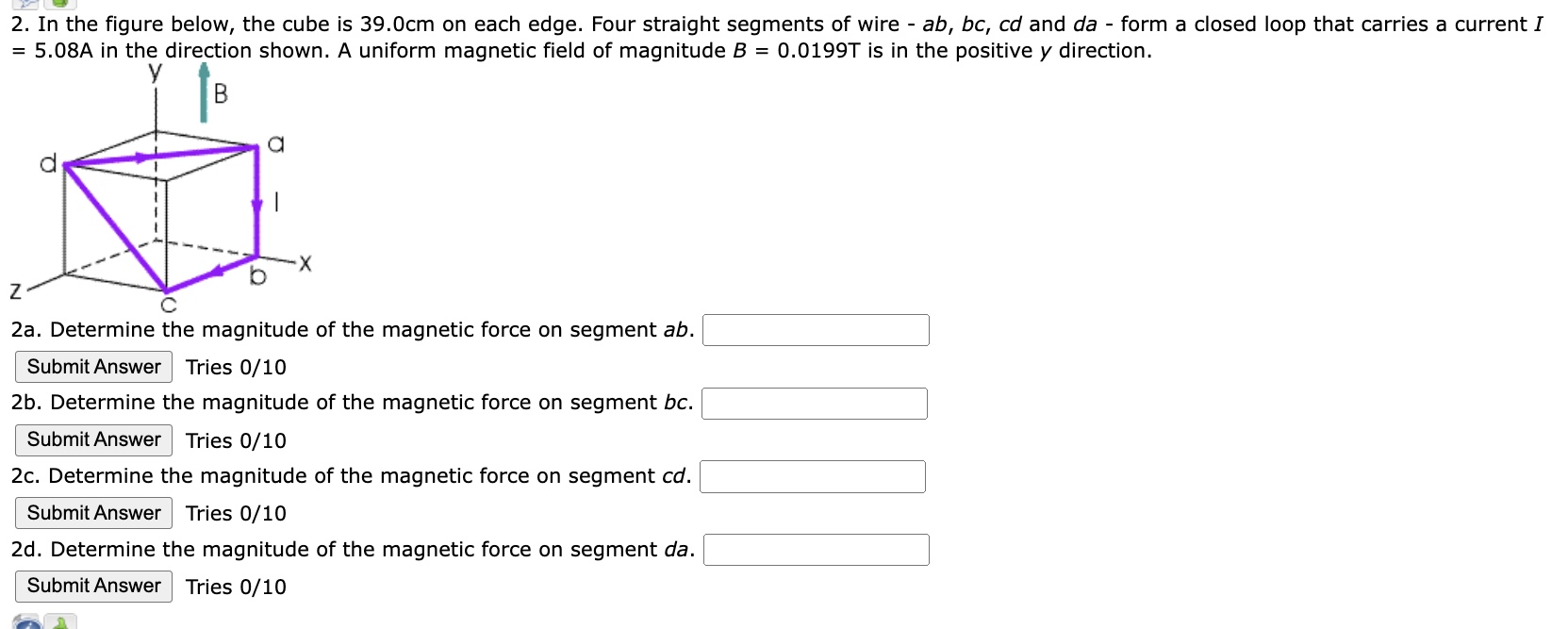Screen dimensions: 1568x629
Task: Click vertex label d on the cube diagram
Action: click(48, 163)
